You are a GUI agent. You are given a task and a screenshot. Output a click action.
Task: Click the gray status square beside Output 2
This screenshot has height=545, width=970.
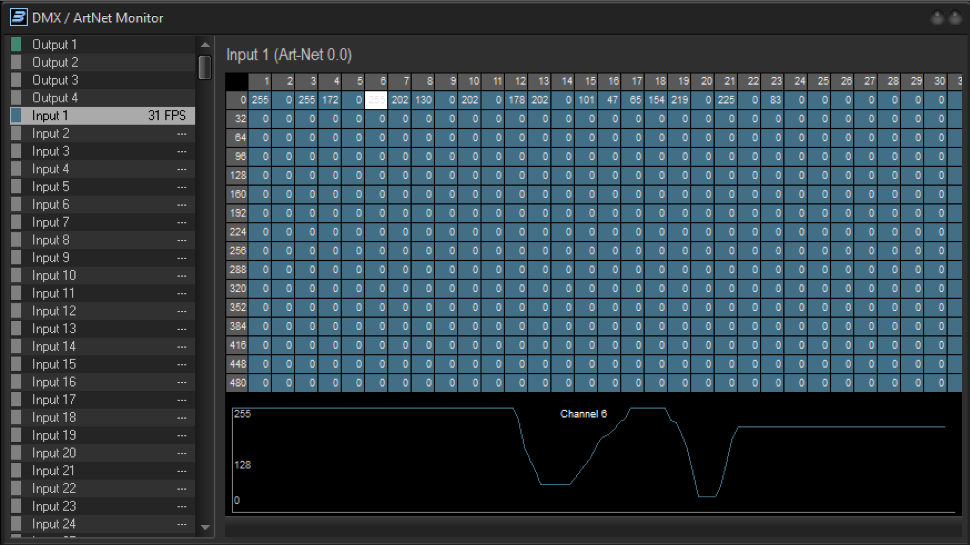point(16,62)
